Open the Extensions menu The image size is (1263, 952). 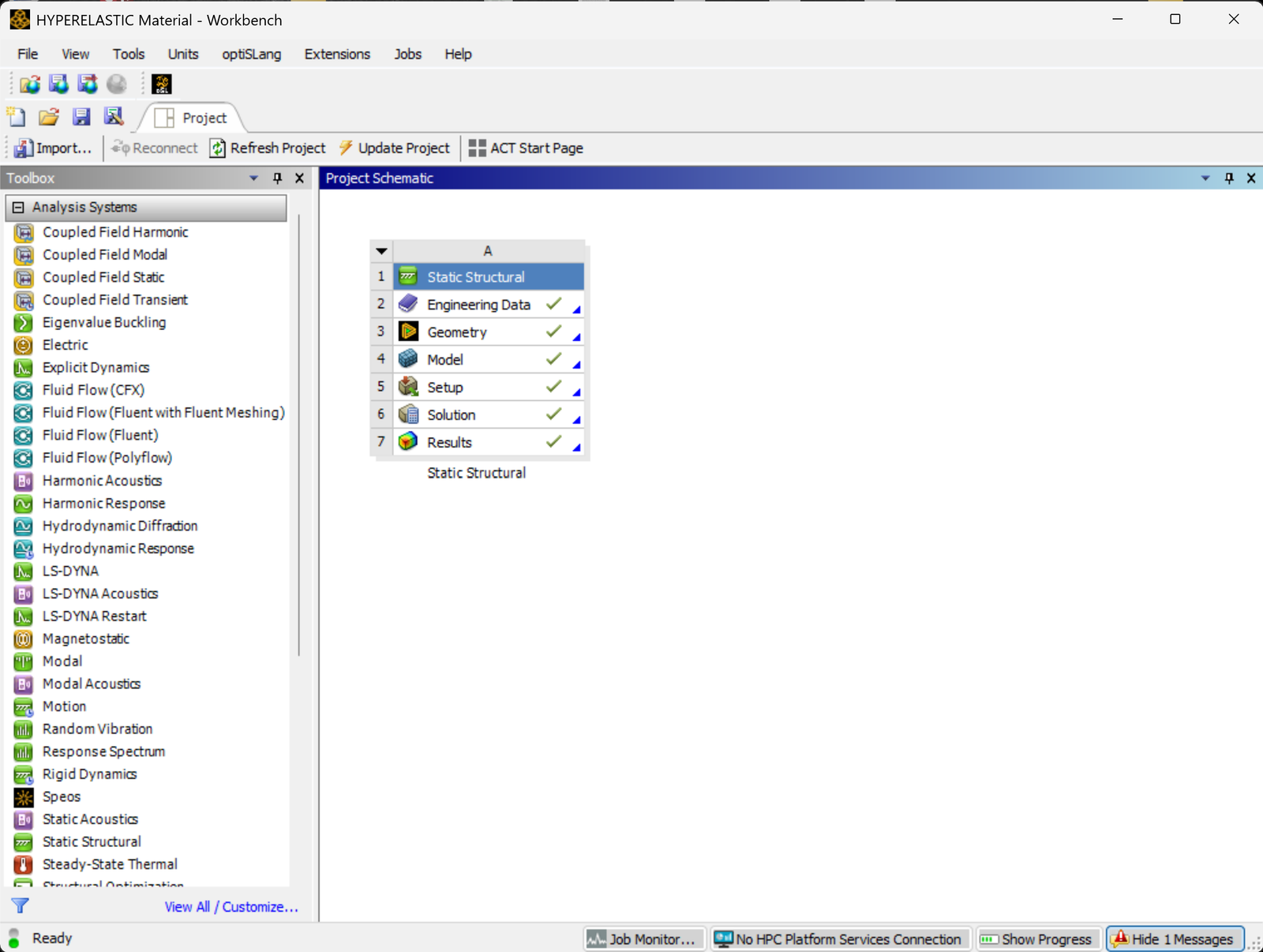coord(337,54)
